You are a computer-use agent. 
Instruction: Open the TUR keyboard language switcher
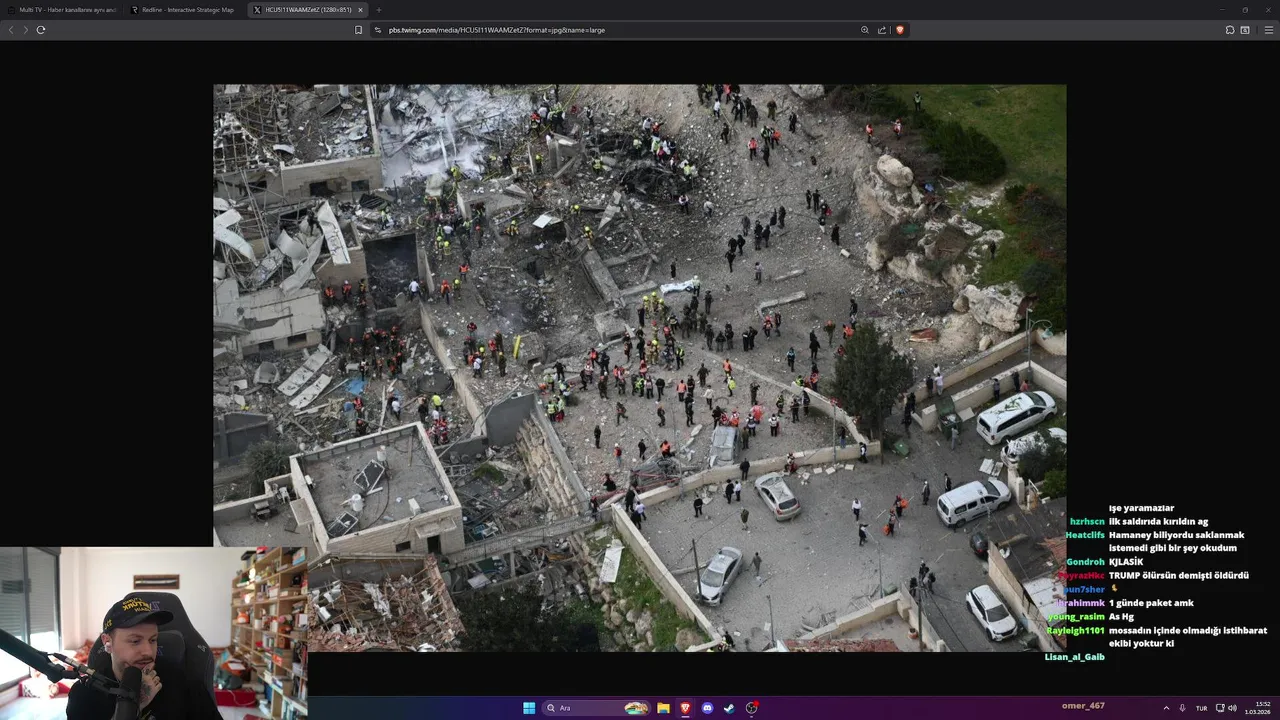[x=1201, y=708]
